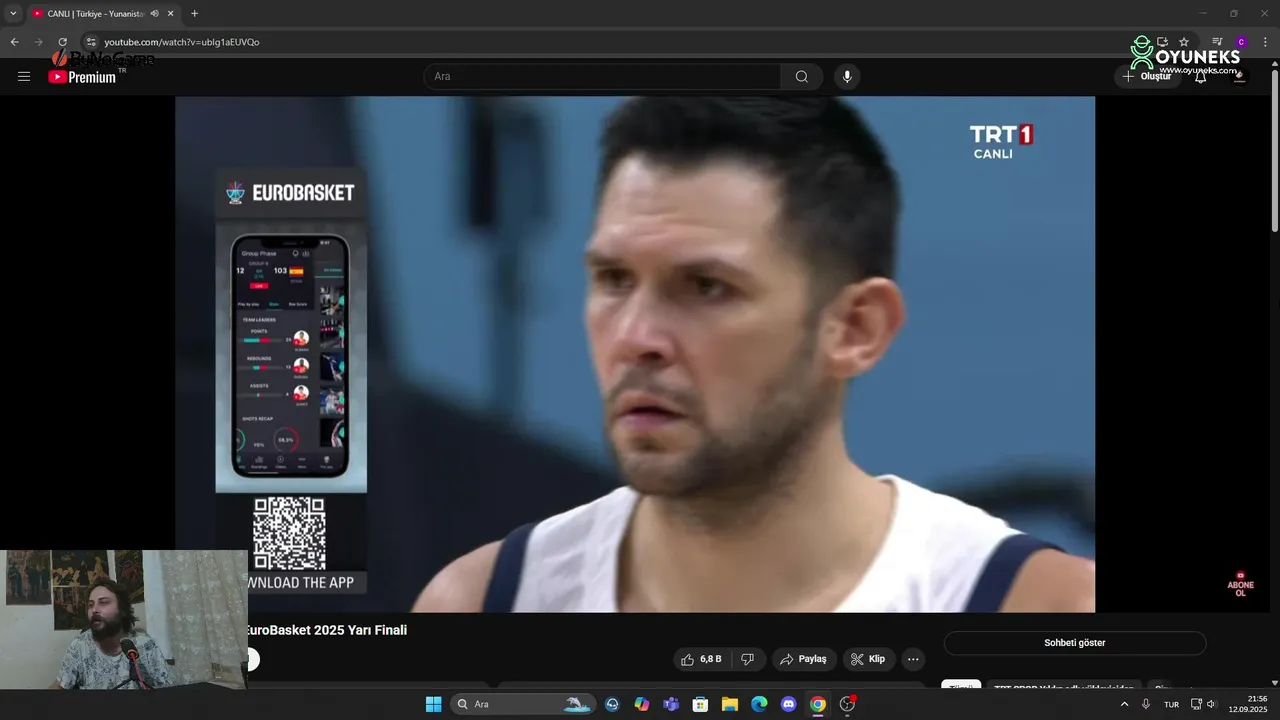Dislike the video with thumbs down
The width and height of the screenshot is (1280, 720).
click(x=748, y=659)
